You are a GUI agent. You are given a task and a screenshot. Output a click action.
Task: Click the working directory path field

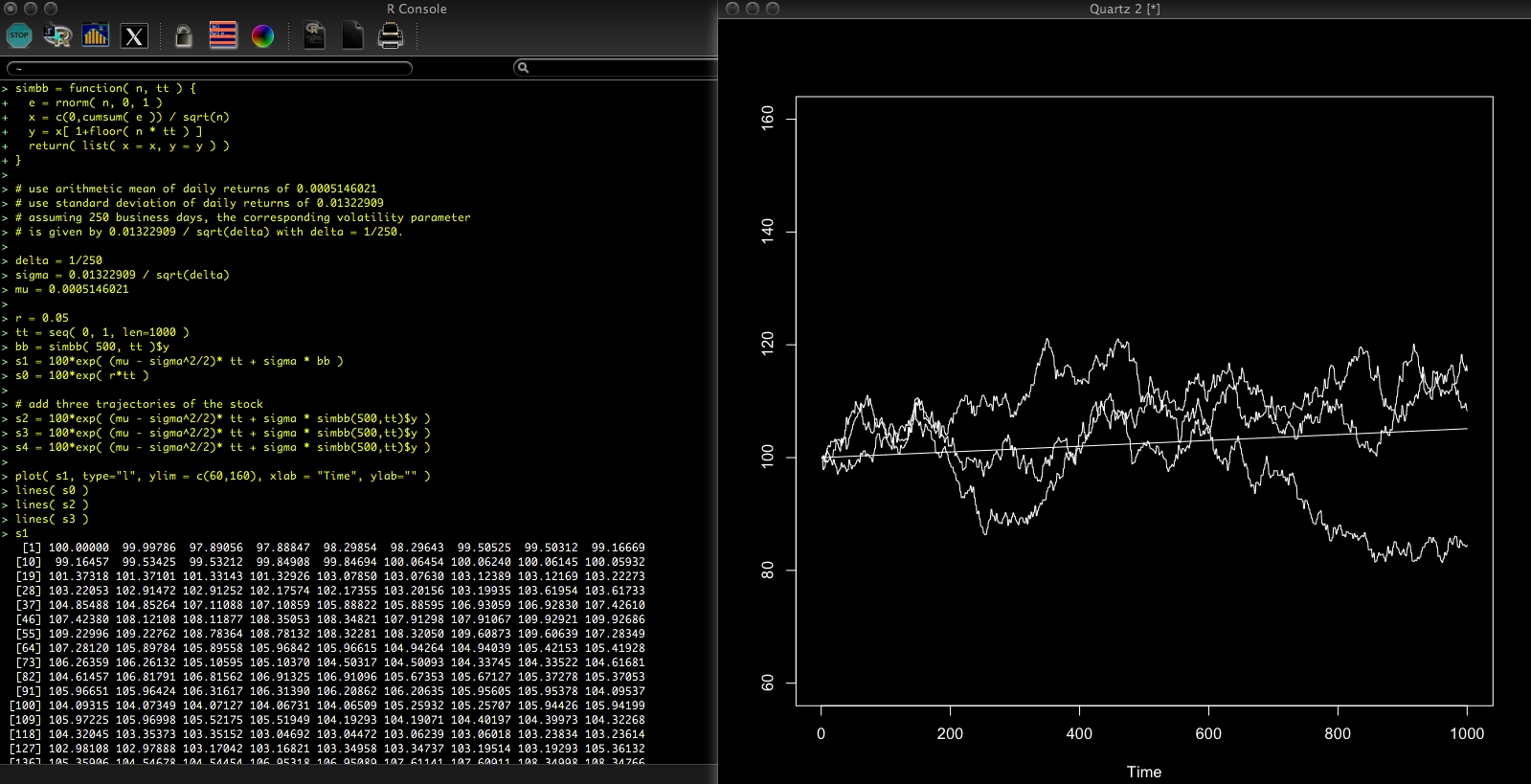[210, 68]
